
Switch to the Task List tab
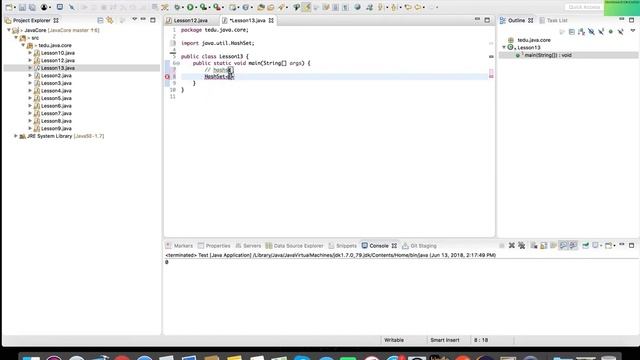click(x=554, y=20)
